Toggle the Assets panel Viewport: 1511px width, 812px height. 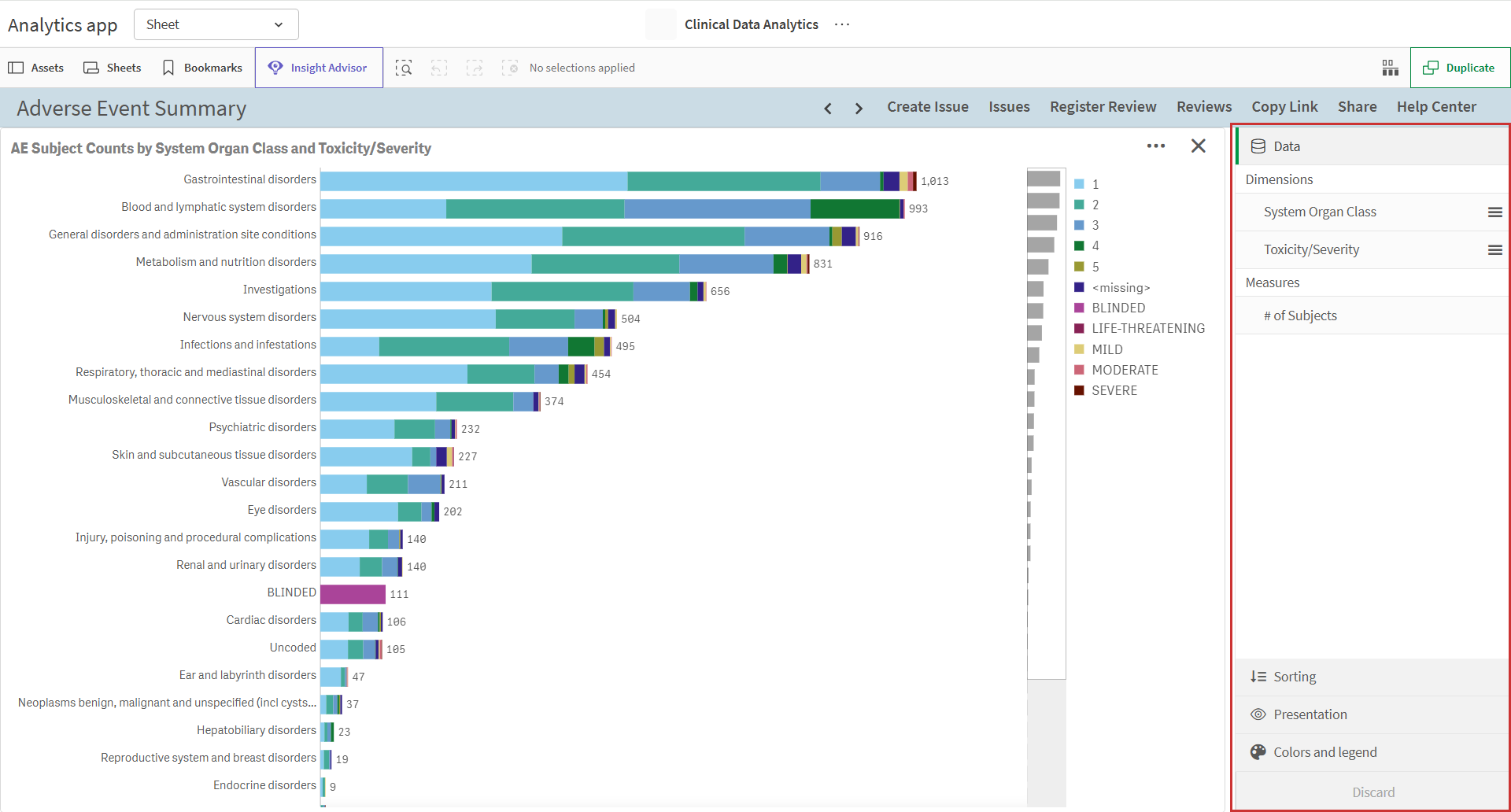pyautogui.click(x=36, y=68)
